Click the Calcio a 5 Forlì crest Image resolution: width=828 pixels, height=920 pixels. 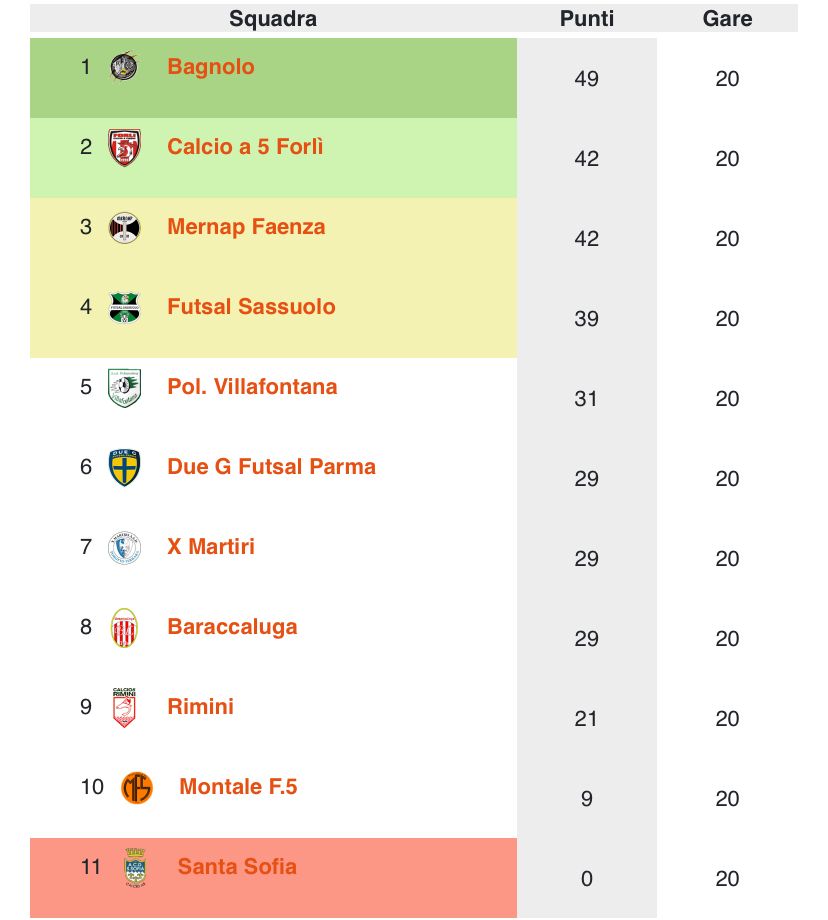coord(124,148)
